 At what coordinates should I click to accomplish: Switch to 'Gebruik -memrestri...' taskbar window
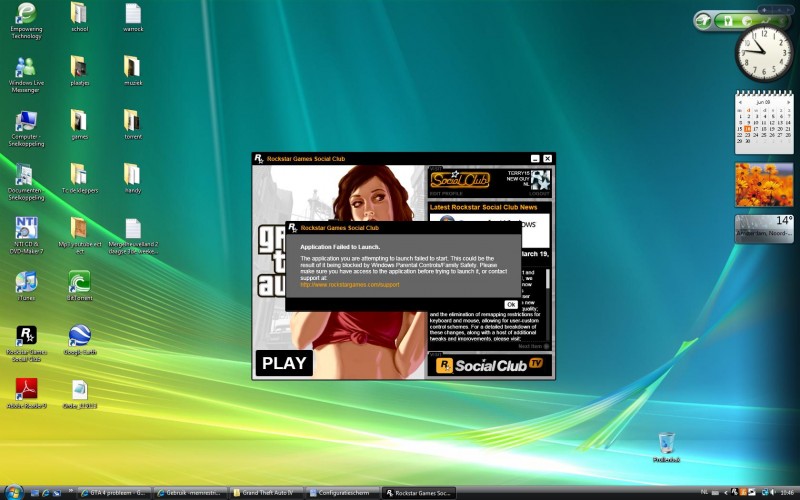[190, 493]
